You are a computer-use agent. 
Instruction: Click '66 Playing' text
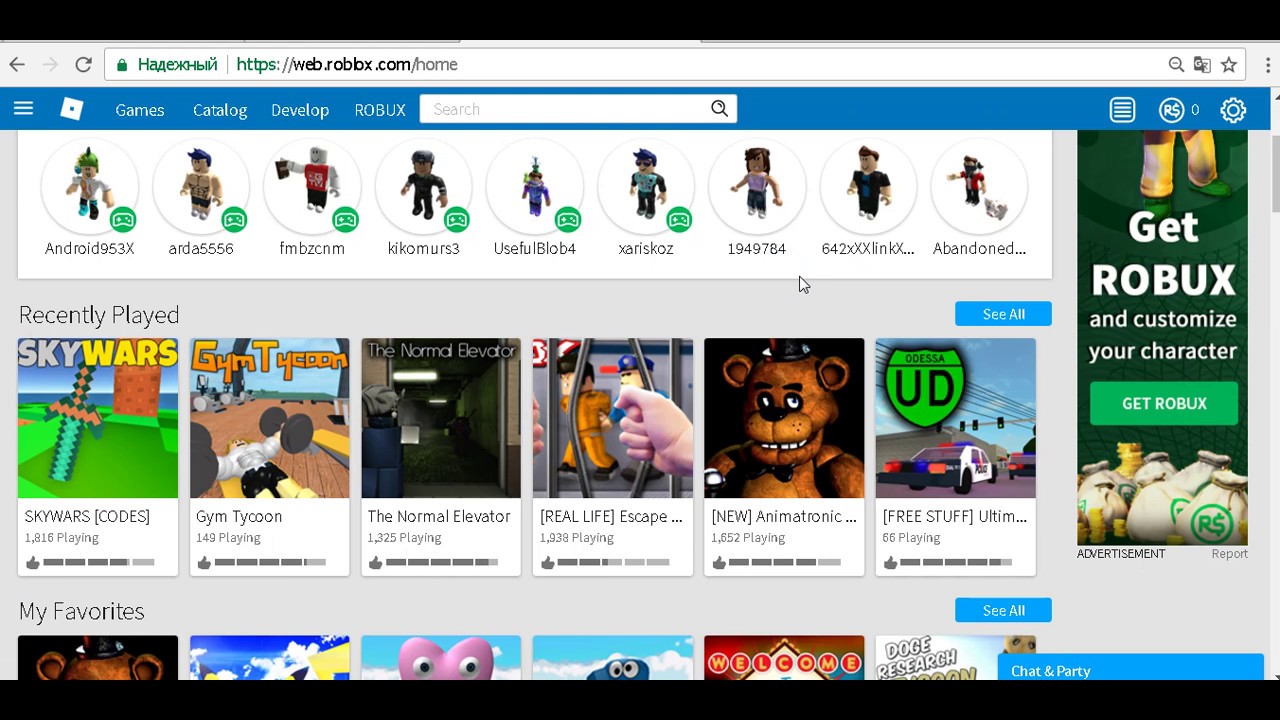click(x=911, y=538)
